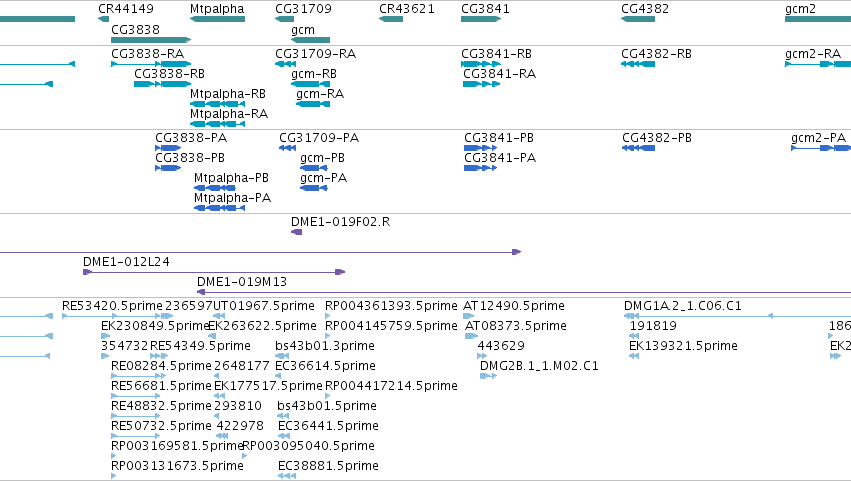Screen dimensions: 851x481
Task: Click the CG3841-RB transcript label
Action: 497,54
